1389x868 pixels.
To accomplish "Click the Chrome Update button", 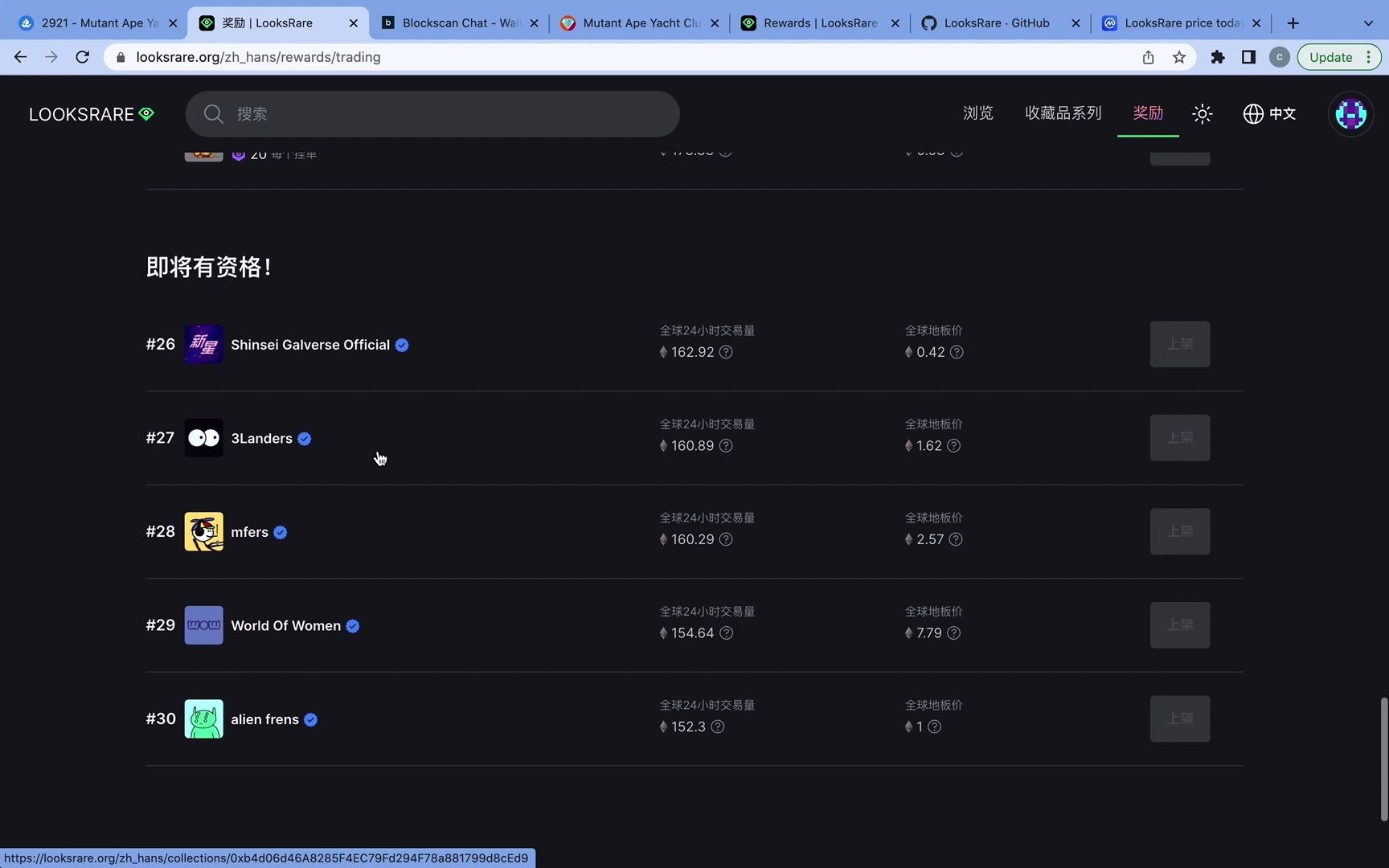I will coord(1338,57).
